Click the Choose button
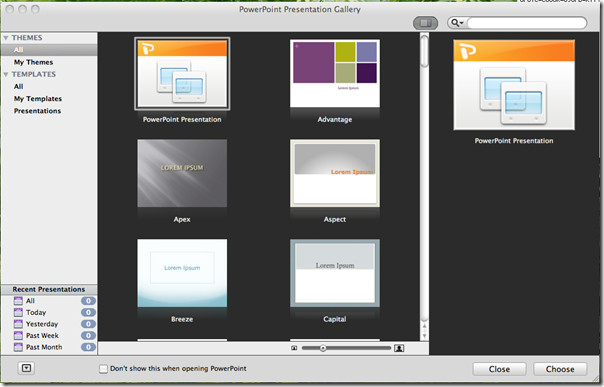This screenshot has height=387, width=604. (560, 369)
